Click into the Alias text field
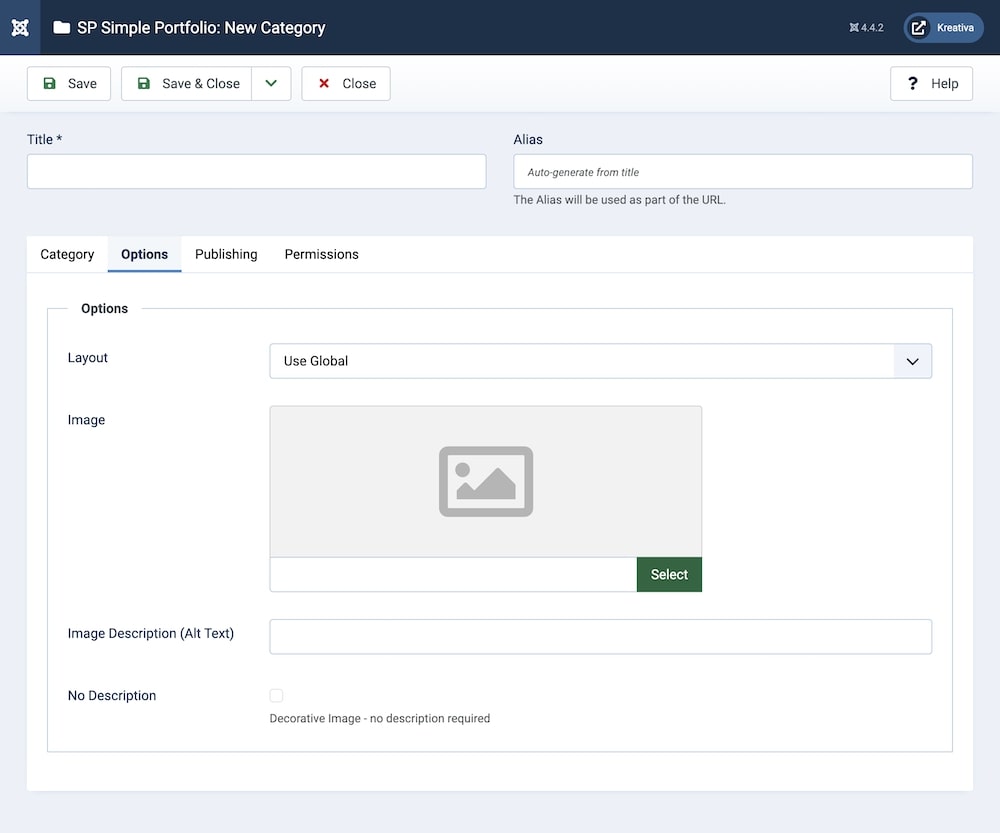Viewport: 1000px width, 833px height. click(742, 172)
